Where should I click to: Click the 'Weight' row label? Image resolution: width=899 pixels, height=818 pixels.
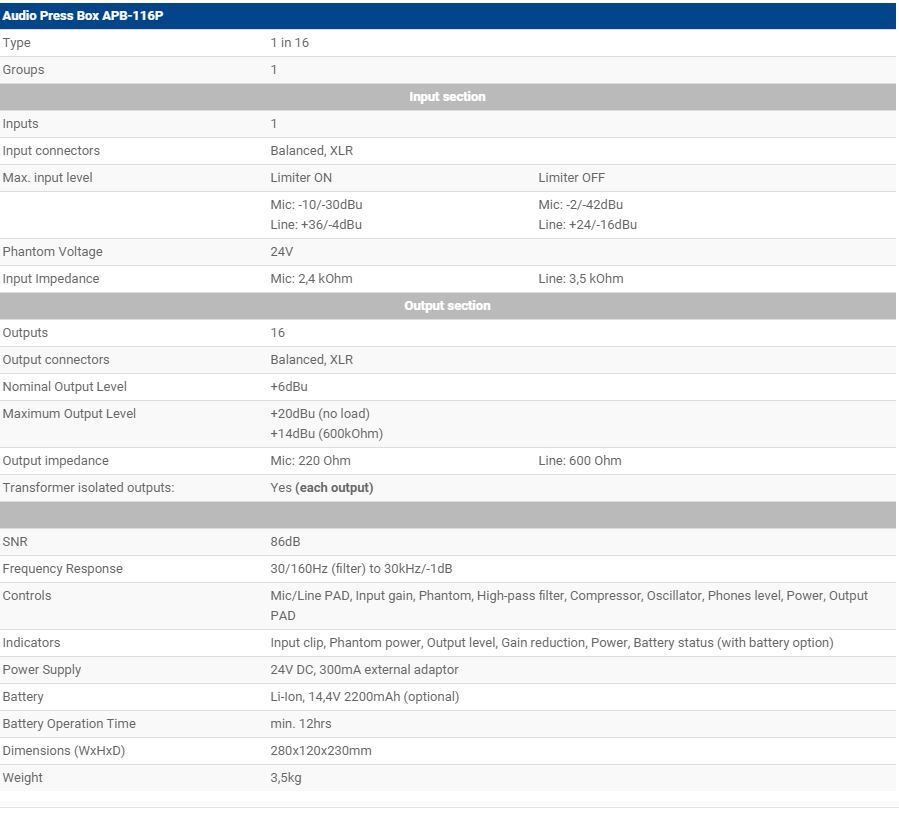pyautogui.click(x=23, y=777)
